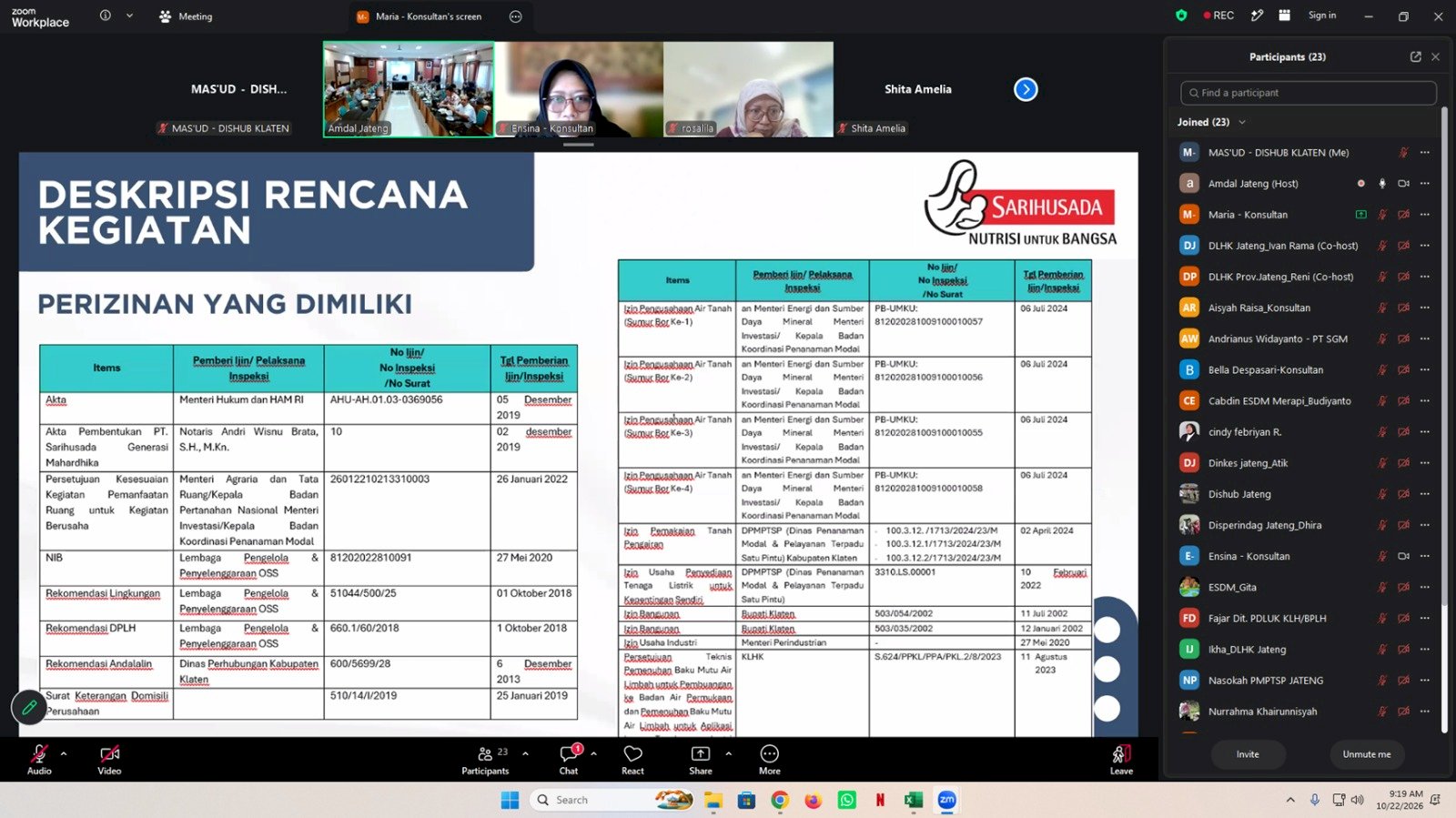Click the Leave meeting button
The height and width of the screenshot is (818, 1456).
(1121, 759)
